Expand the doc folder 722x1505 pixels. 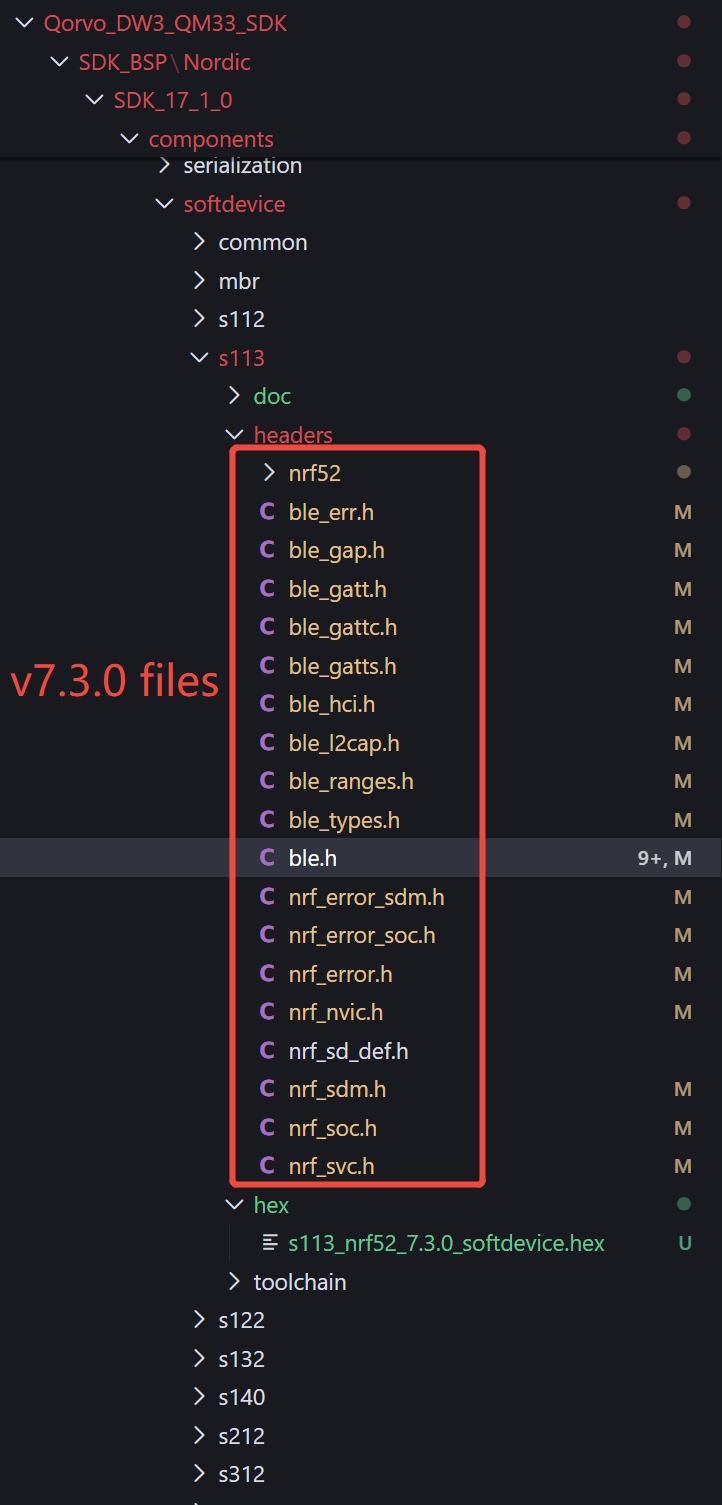(234, 396)
